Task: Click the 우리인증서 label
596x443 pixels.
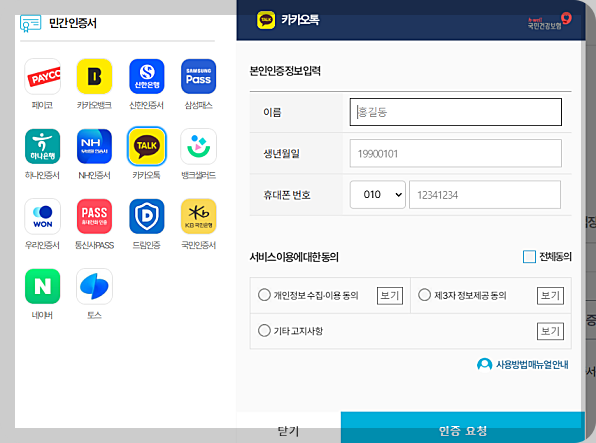Action: click(x=43, y=245)
